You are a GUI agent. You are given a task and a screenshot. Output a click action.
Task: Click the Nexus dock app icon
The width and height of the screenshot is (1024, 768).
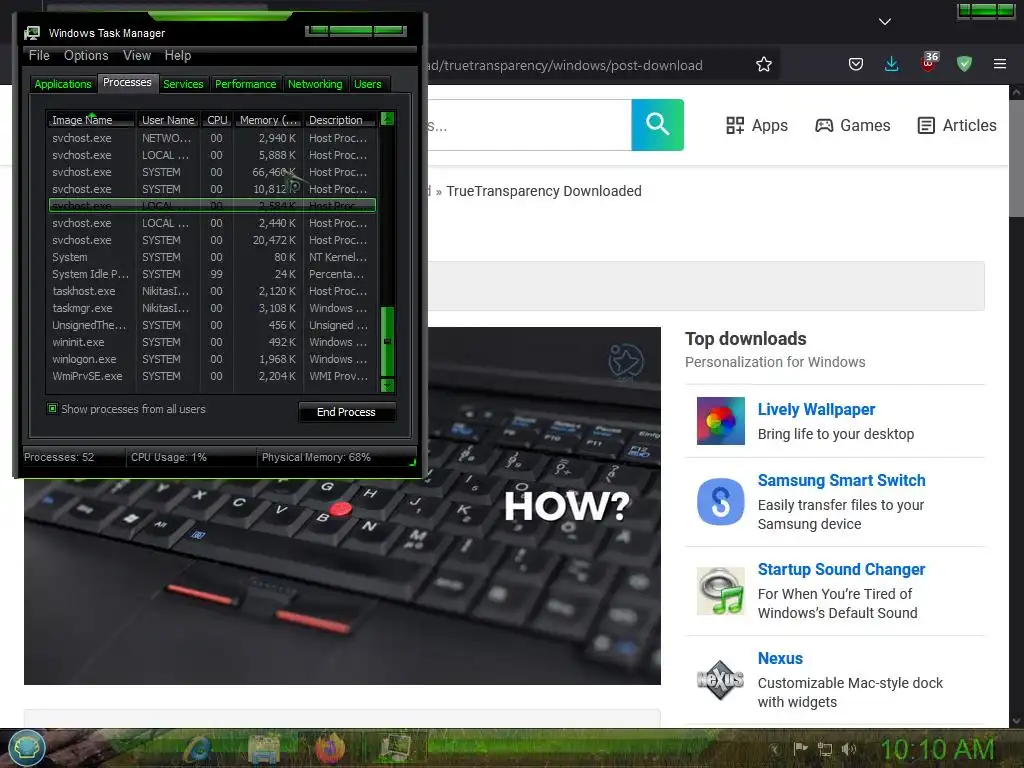[720, 680]
